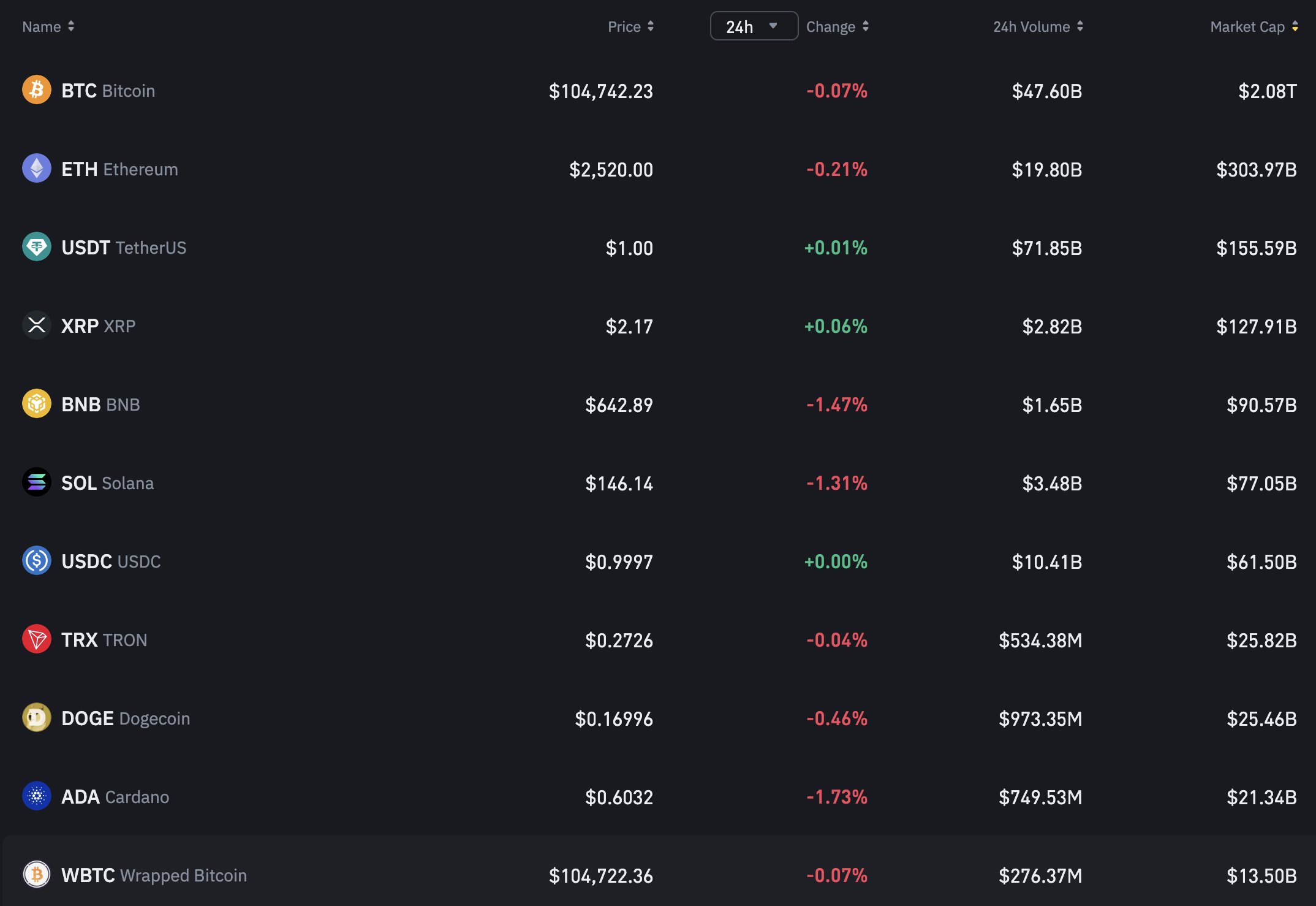This screenshot has height=906, width=1316.
Task: Open the DOGE Dogecoin name link
Action: pyautogui.click(x=126, y=718)
